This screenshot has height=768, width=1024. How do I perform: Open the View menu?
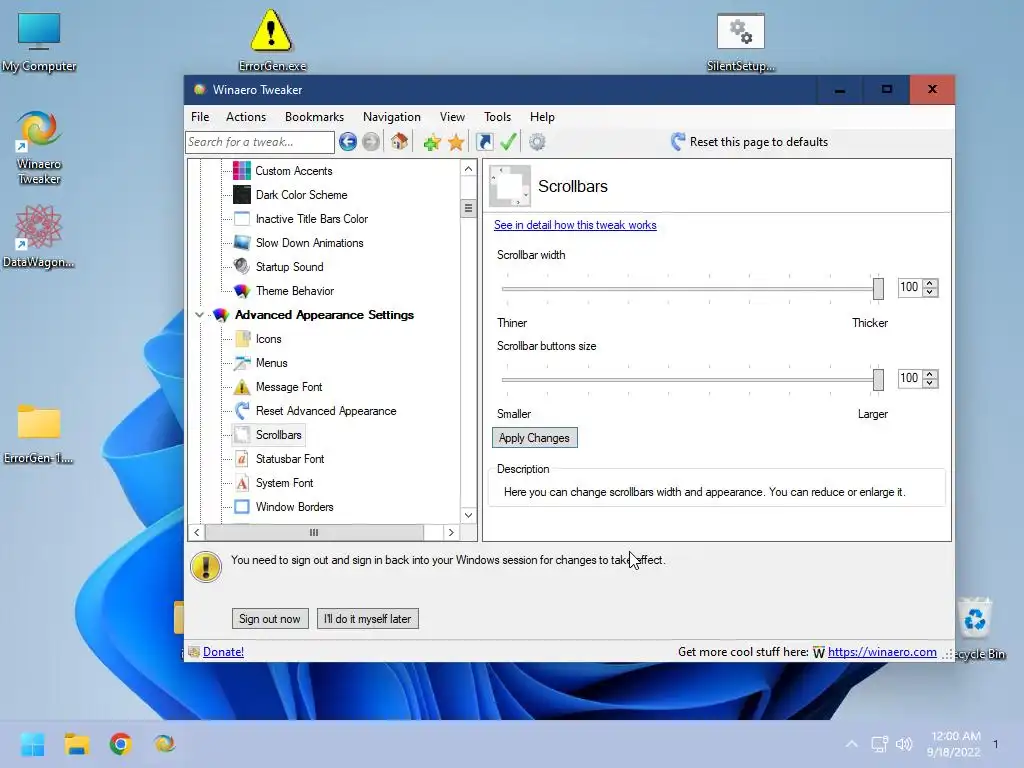coord(452,117)
